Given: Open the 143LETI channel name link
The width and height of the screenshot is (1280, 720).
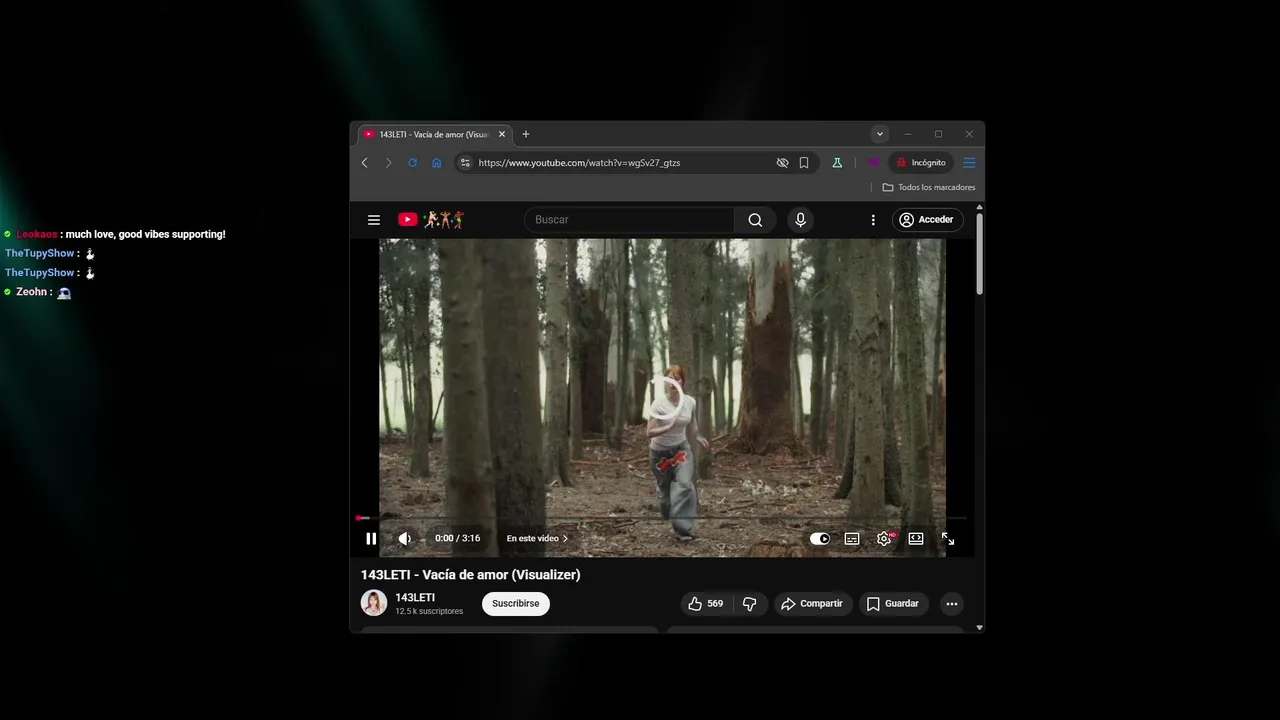Looking at the screenshot, I should [x=415, y=598].
